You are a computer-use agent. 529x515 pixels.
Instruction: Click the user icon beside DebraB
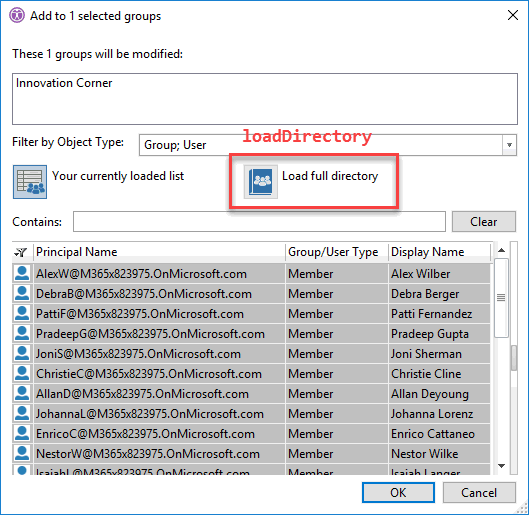[22, 293]
